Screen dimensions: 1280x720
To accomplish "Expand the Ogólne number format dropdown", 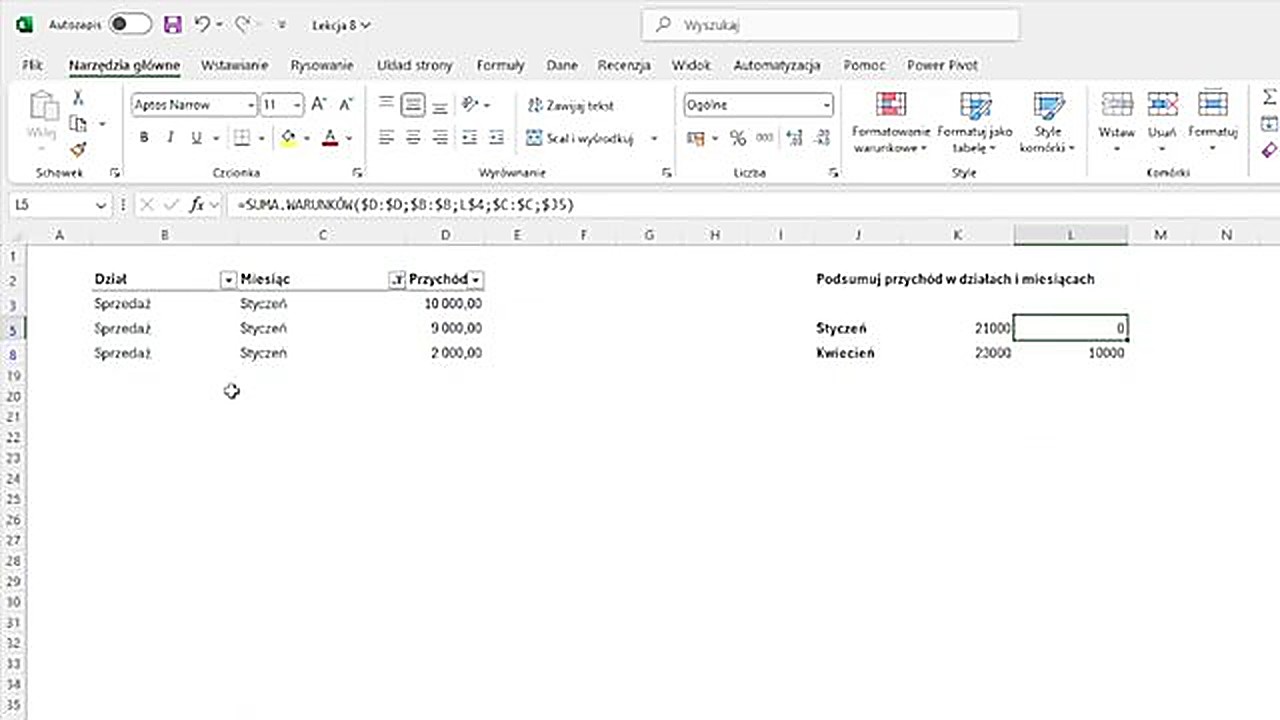I will click(826, 105).
